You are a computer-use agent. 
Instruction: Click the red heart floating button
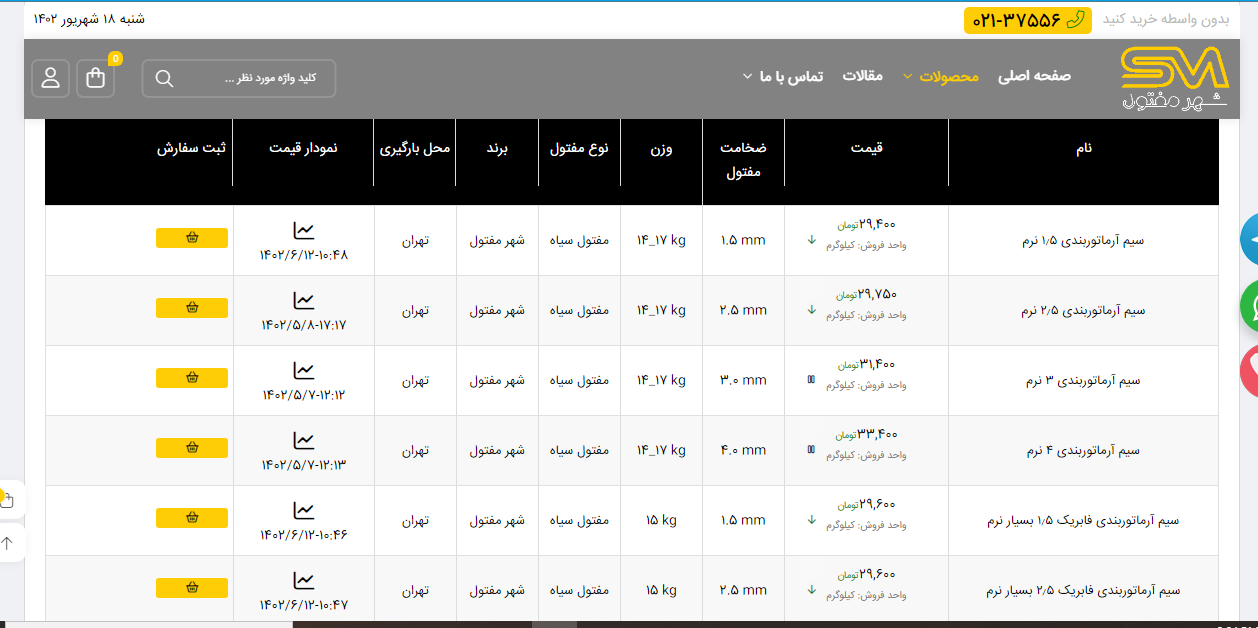click(1249, 372)
